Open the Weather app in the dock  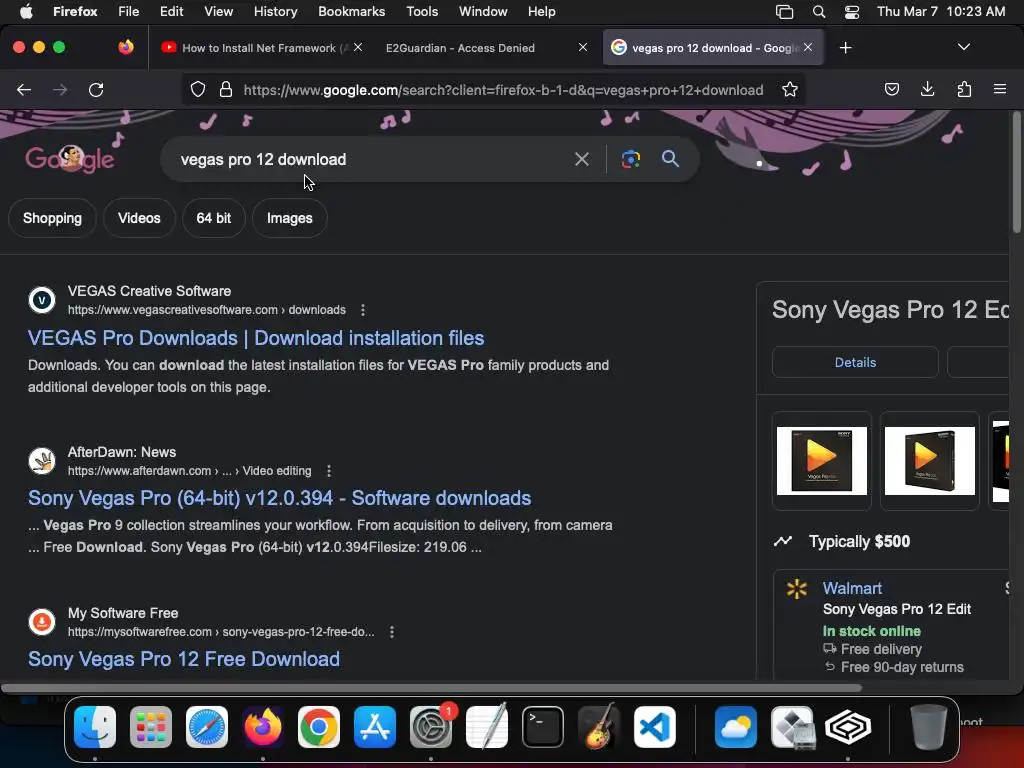coord(736,727)
